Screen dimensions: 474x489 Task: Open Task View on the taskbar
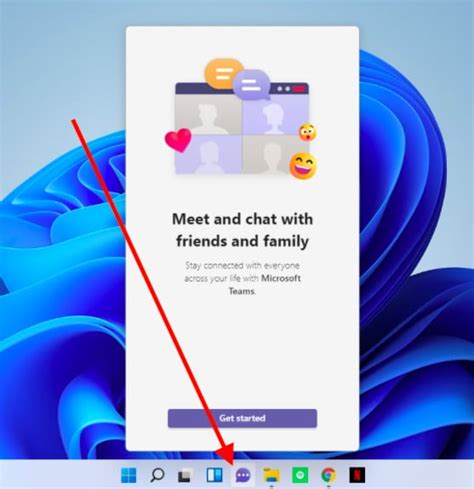[185, 475]
